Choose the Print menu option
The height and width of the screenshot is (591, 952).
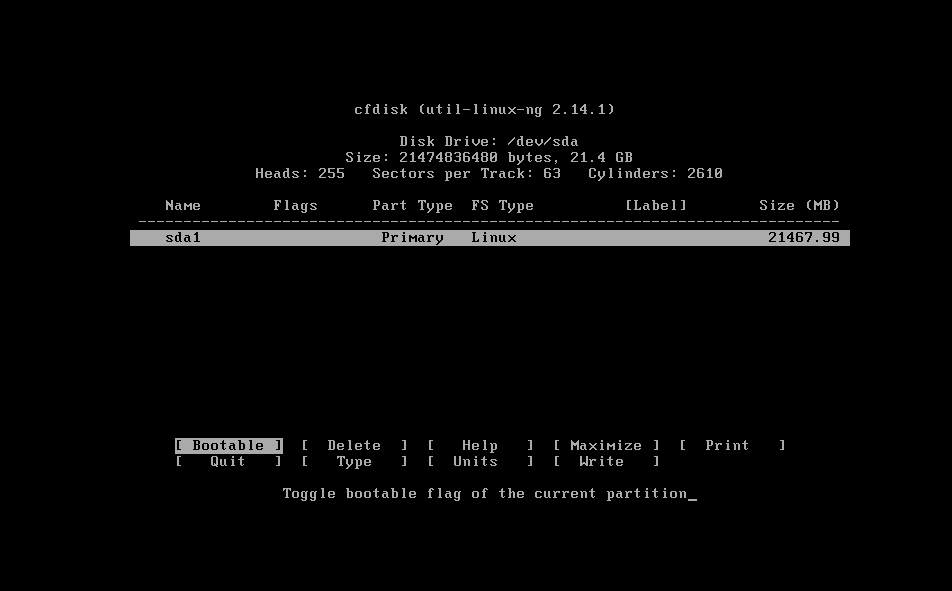point(732,446)
